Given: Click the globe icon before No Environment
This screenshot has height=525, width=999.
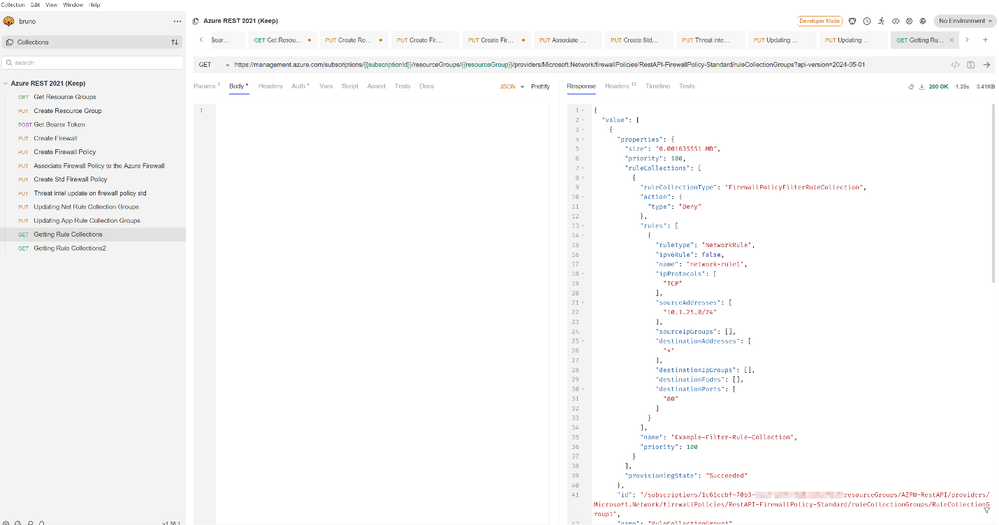Looking at the screenshot, I should (923, 21).
